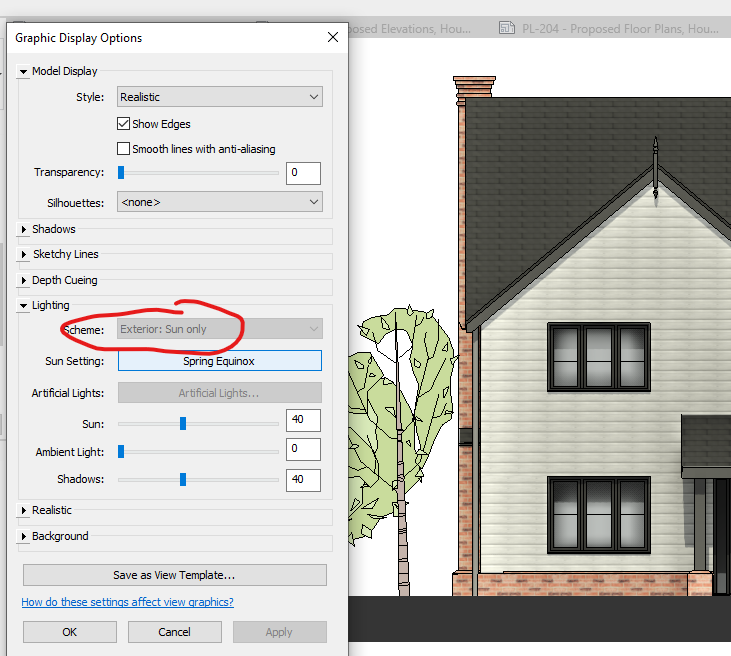
Task: Open the view graphics help link
Action: point(127,602)
